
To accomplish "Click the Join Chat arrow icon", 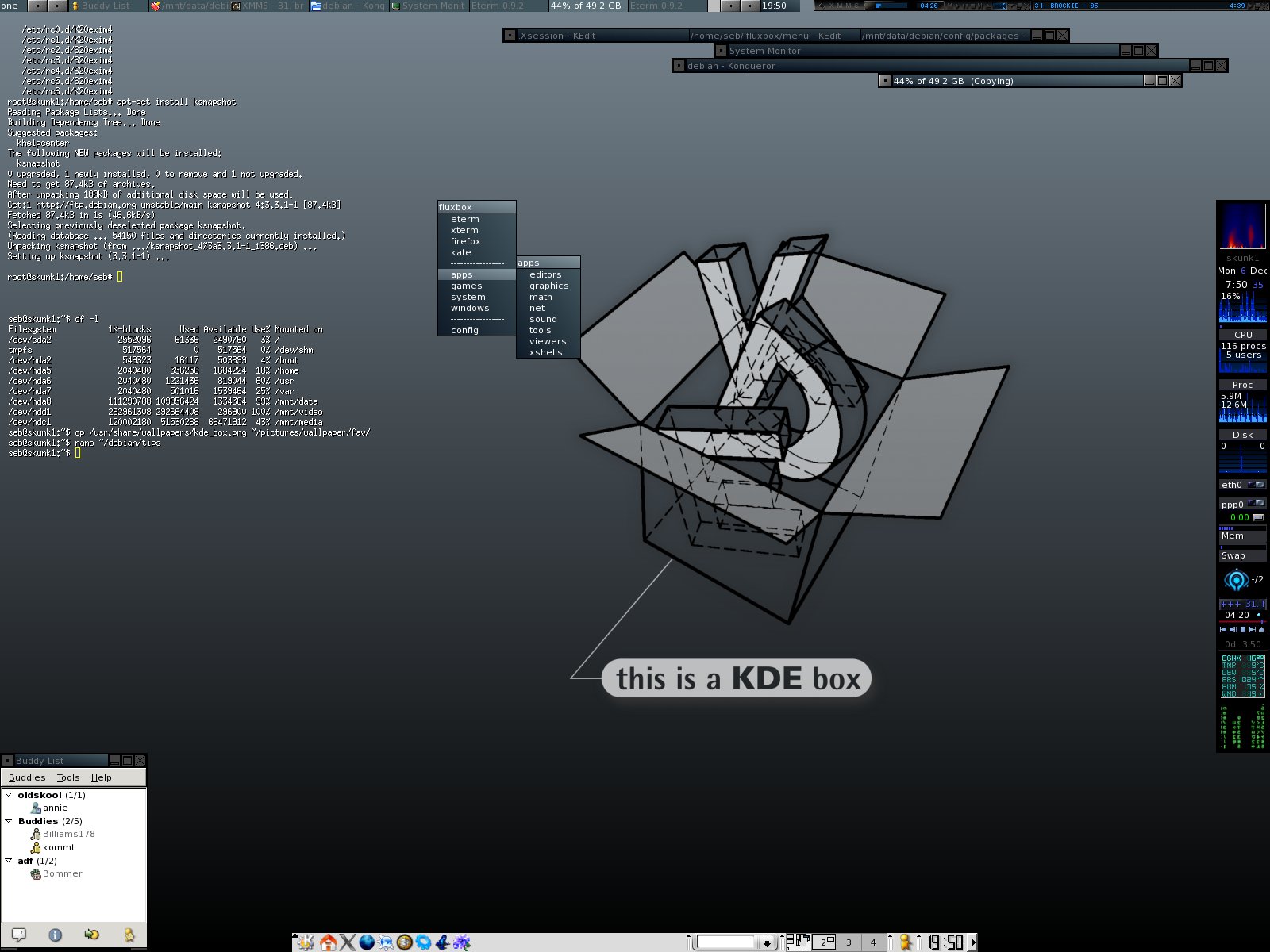I will [x=91, y=935].
